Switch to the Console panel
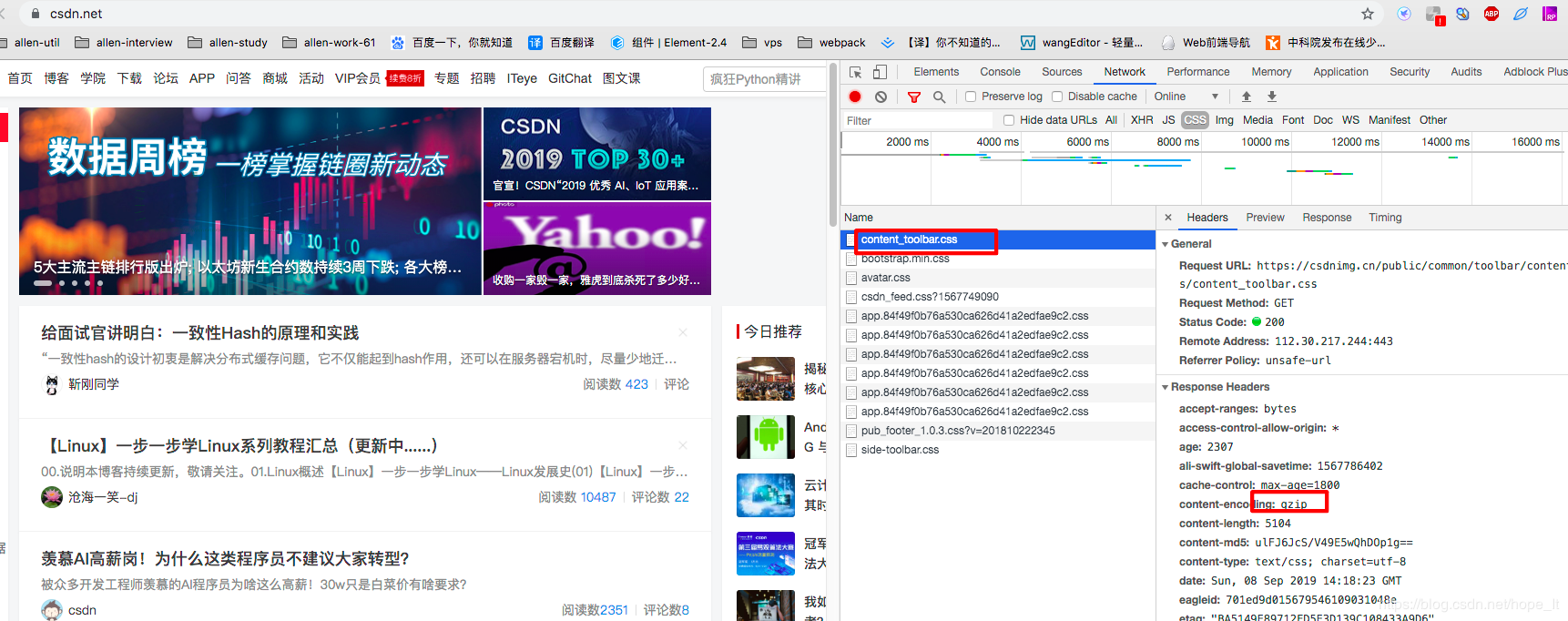This screenshot has width=1568, height=621. point(1000,72)
